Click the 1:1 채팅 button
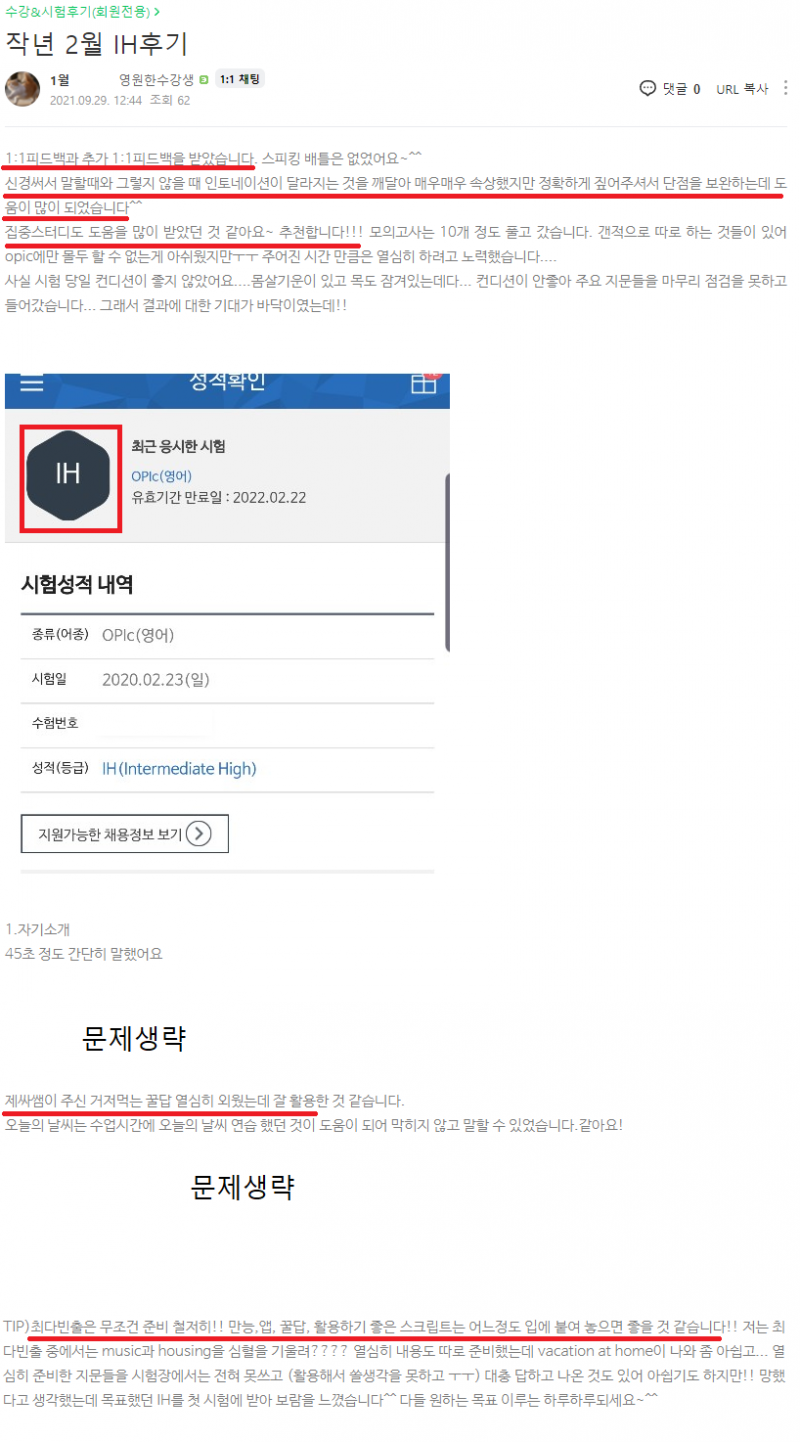The image size is (800, 1442). pos(240,79)
